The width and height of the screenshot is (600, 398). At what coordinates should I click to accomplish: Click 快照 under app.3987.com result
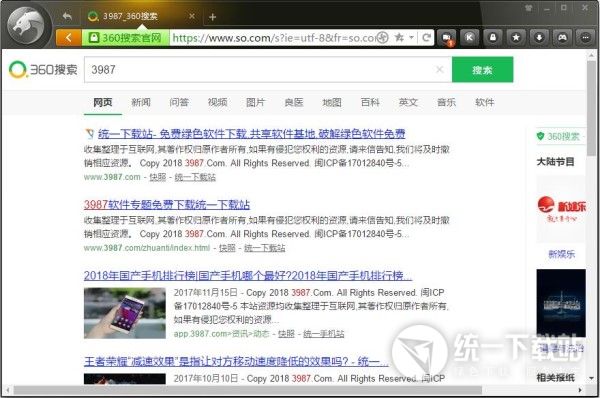pos(286,334)
